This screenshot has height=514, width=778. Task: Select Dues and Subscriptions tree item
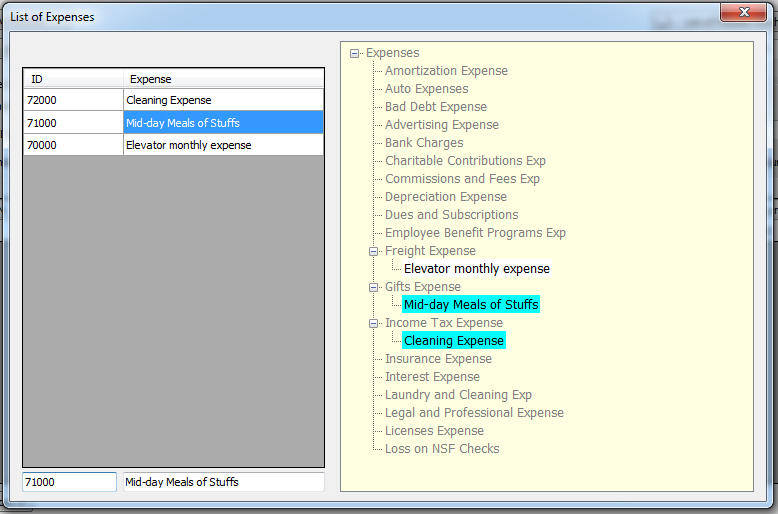[x=452, y=215]
